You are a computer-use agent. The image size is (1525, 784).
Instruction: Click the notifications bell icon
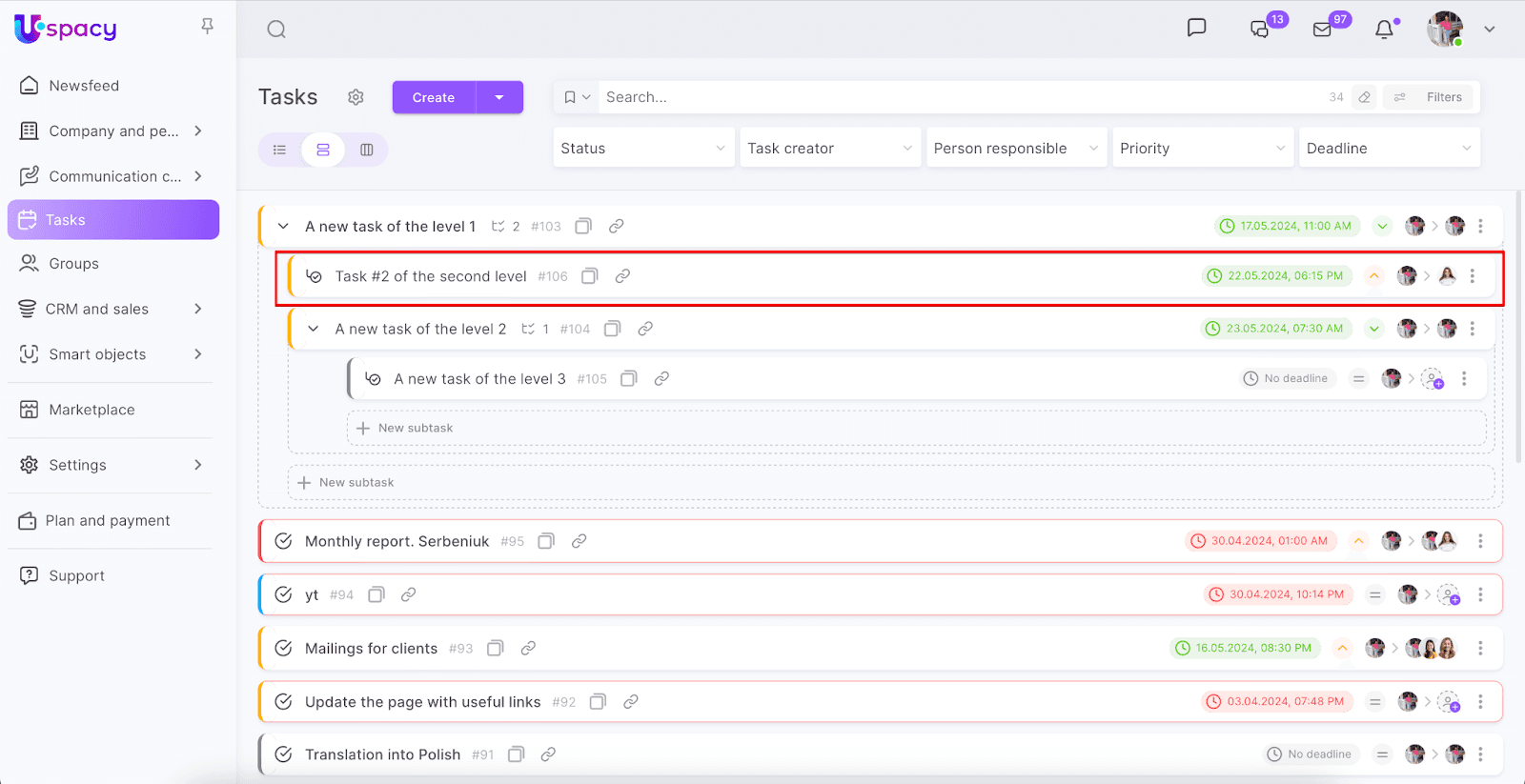[1384, 30]
